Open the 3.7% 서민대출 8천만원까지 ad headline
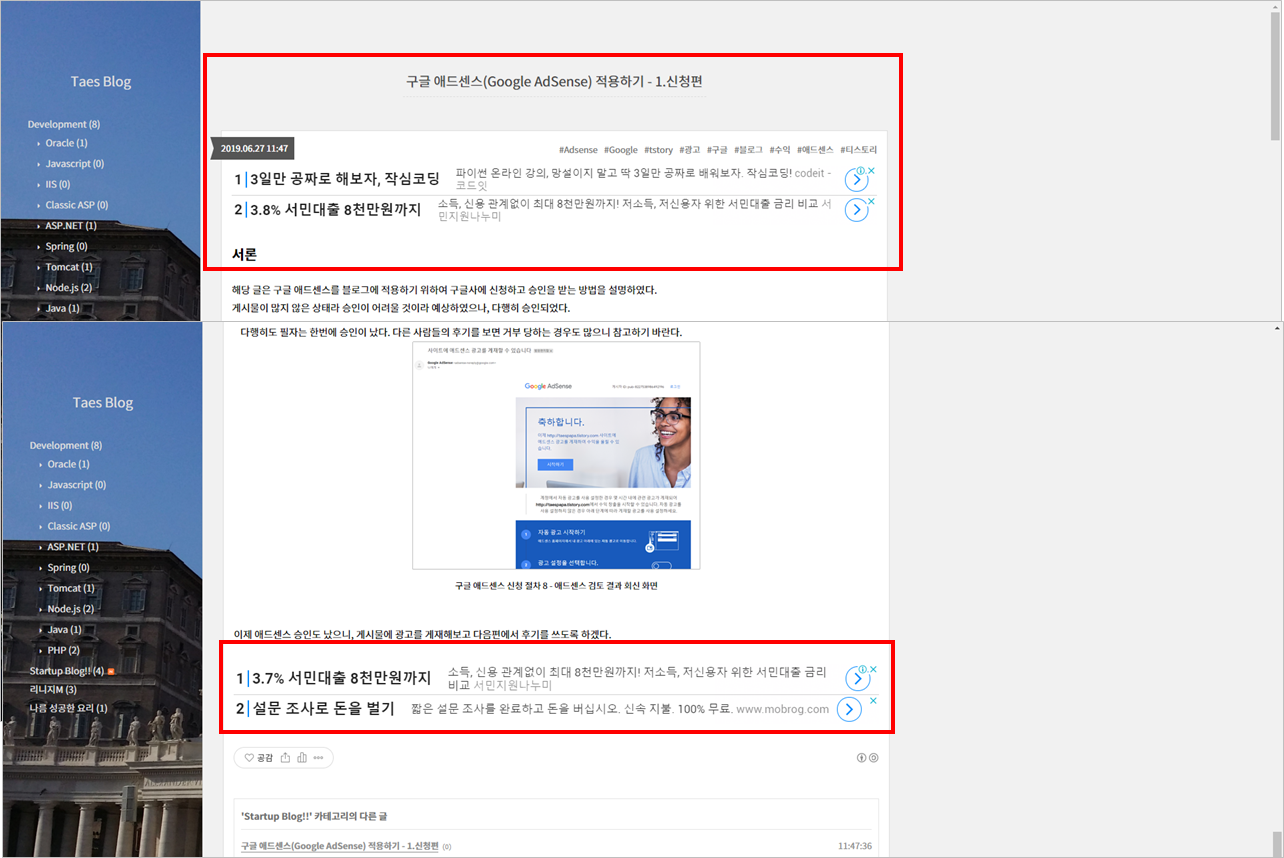Screen dimensions: 1284x858 (341, 679)
